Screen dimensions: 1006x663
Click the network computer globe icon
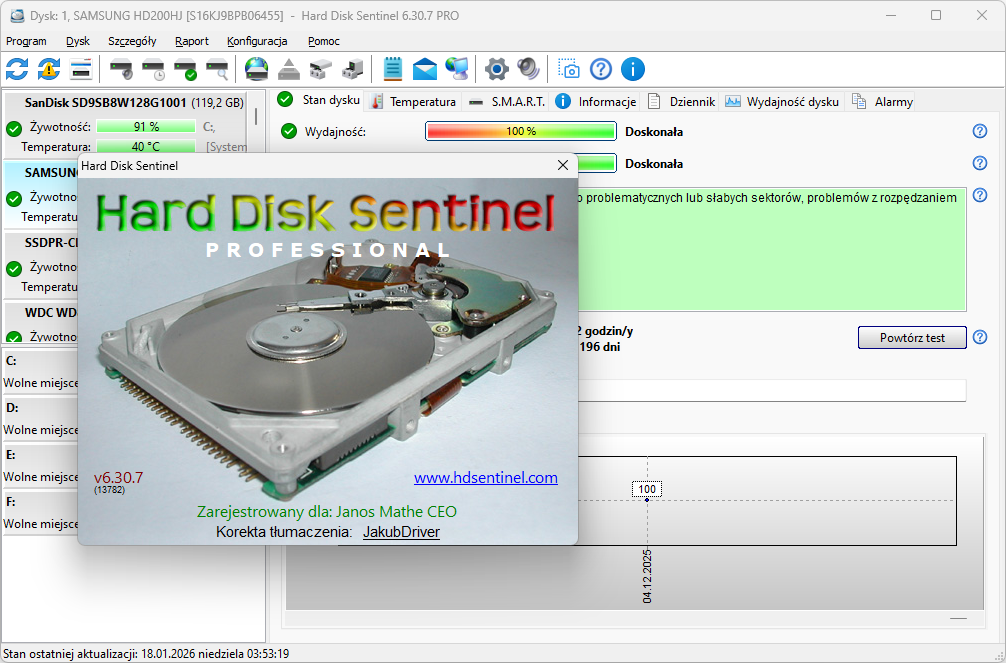point(457,69)
